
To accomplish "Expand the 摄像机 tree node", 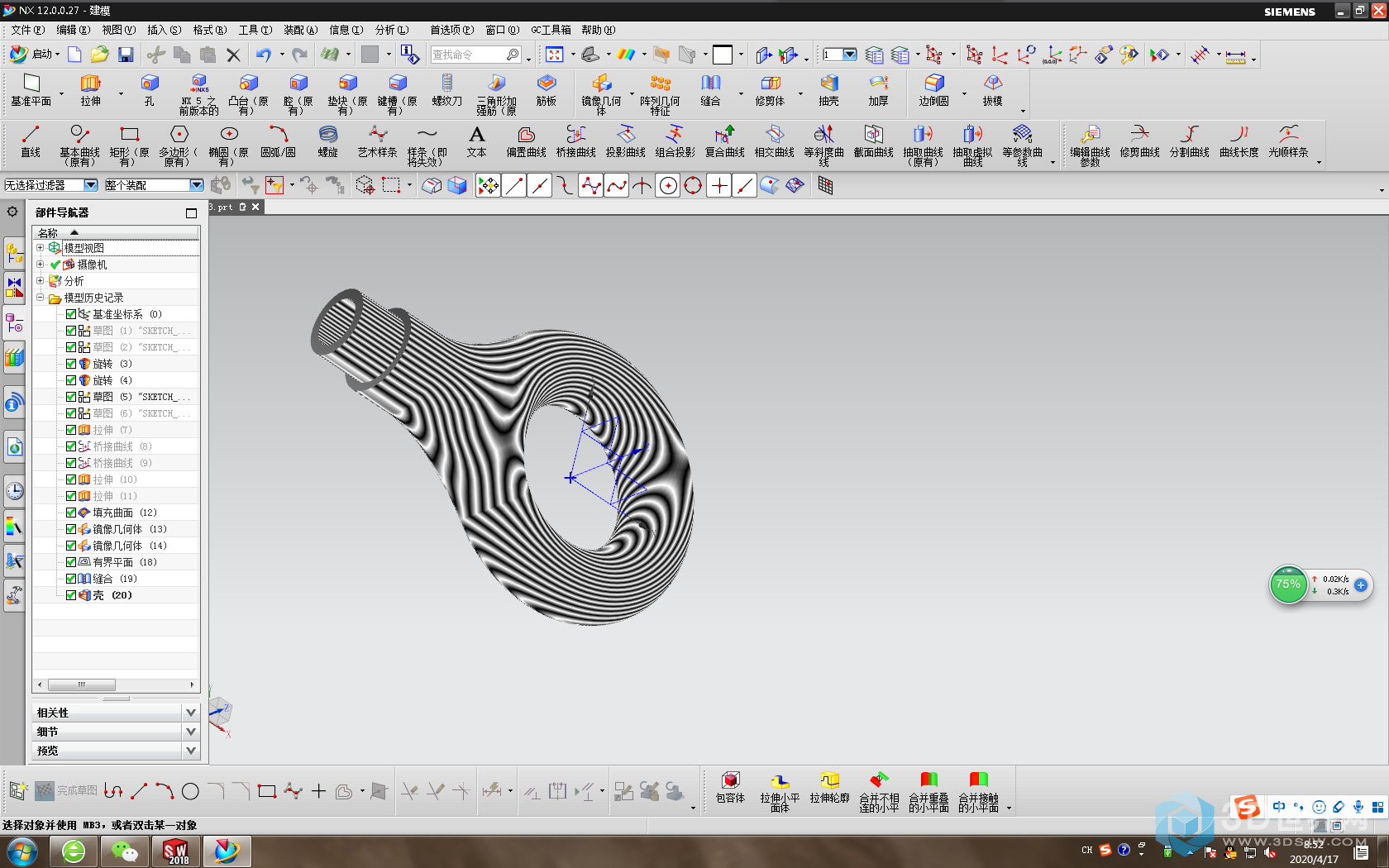I will [40, 264].
